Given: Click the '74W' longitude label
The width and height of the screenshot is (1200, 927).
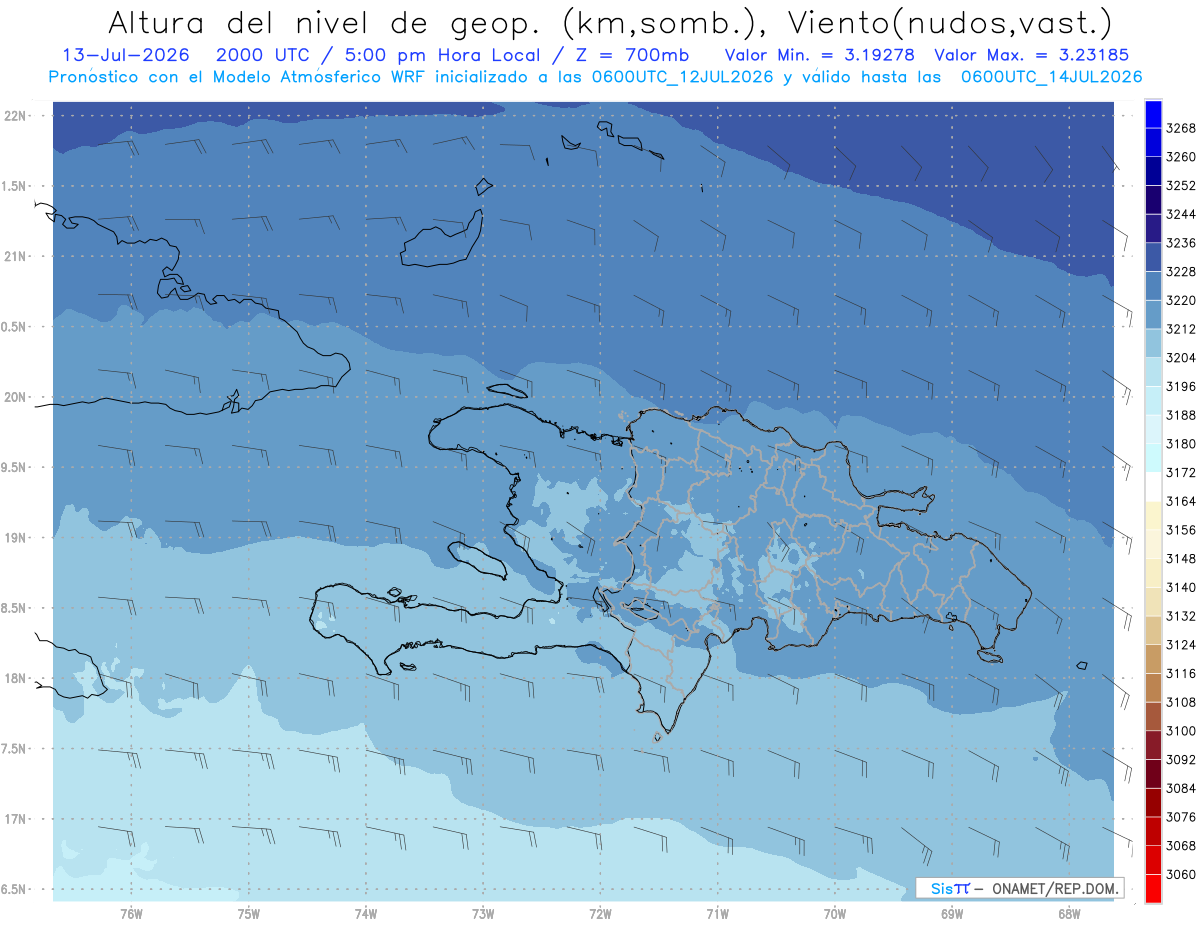Looking at the screenshot, I should click(x=366, y=913).
